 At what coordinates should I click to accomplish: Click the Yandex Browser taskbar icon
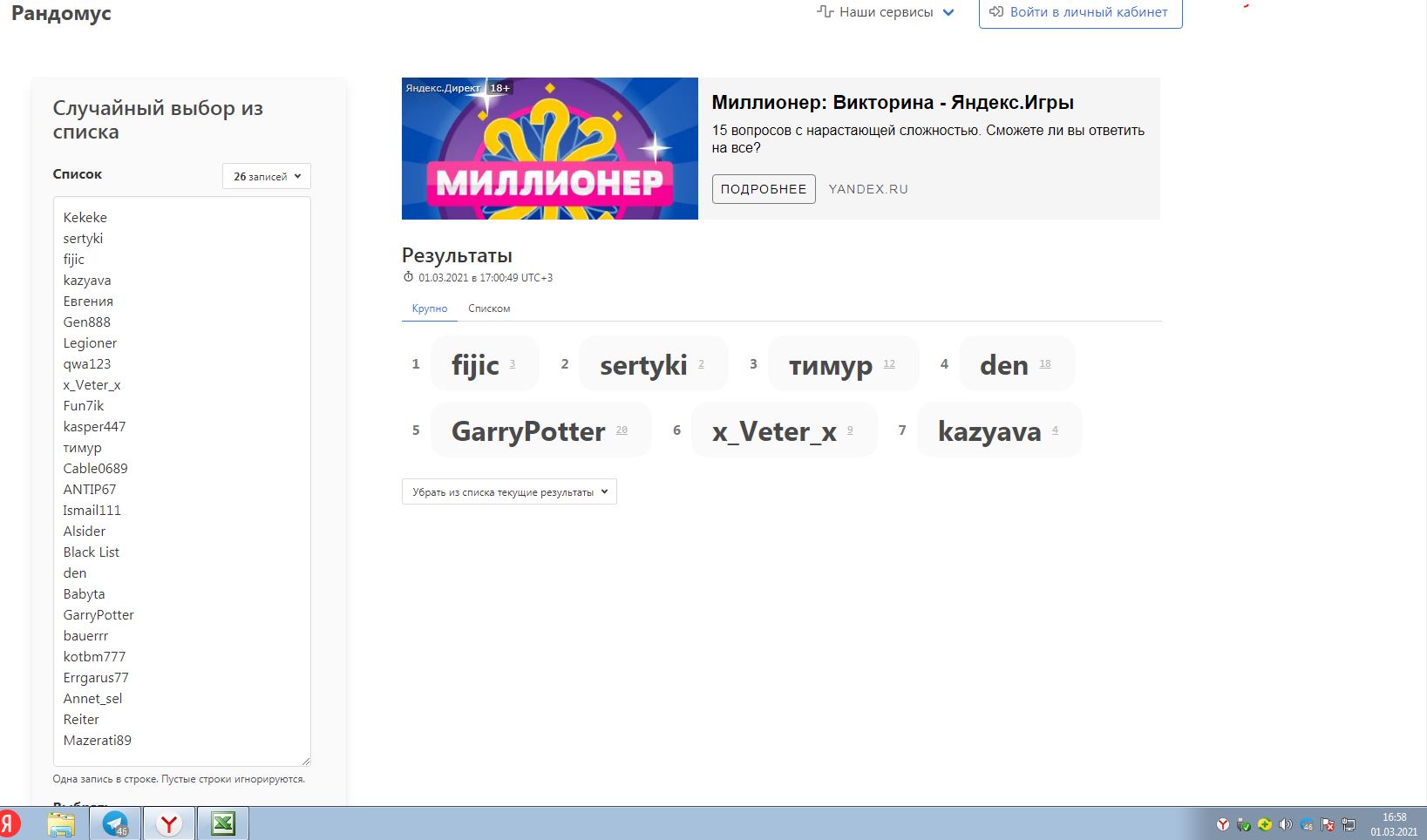(169, 823)
